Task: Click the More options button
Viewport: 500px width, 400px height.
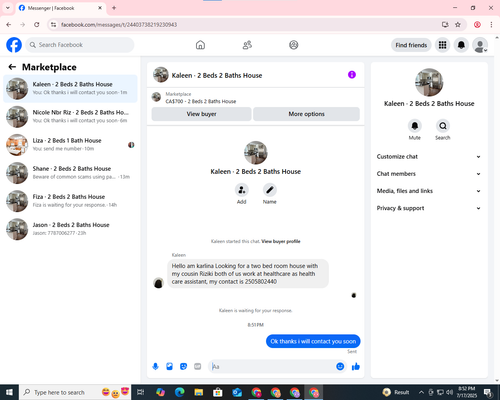Action: pos(306,114)
